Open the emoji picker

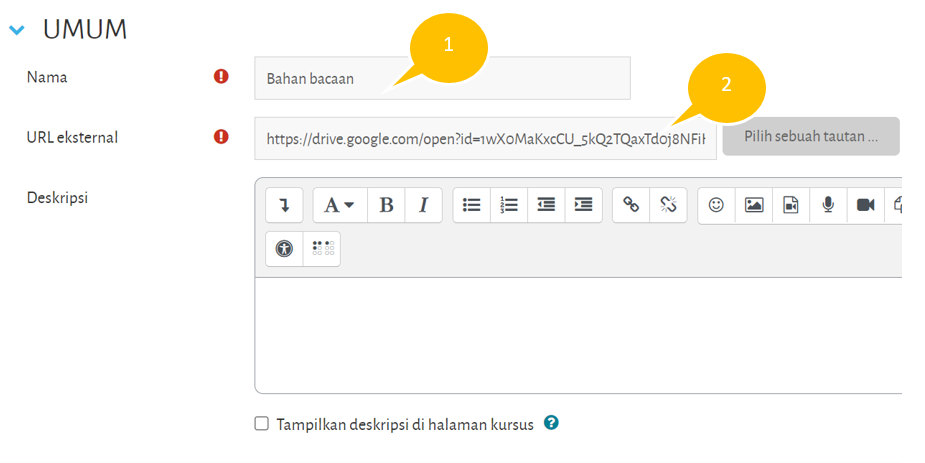(716, 205)
